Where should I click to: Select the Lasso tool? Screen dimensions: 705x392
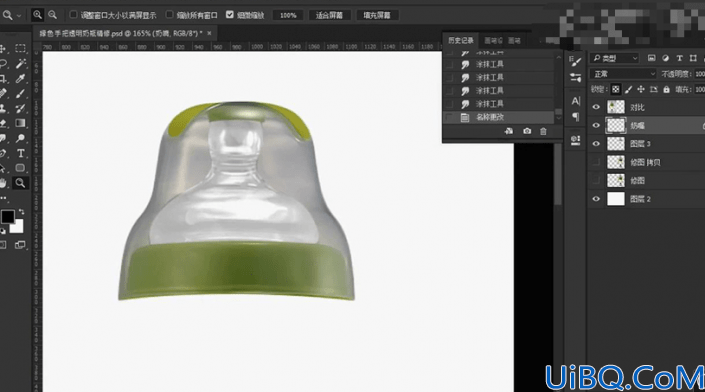[3, 64]
